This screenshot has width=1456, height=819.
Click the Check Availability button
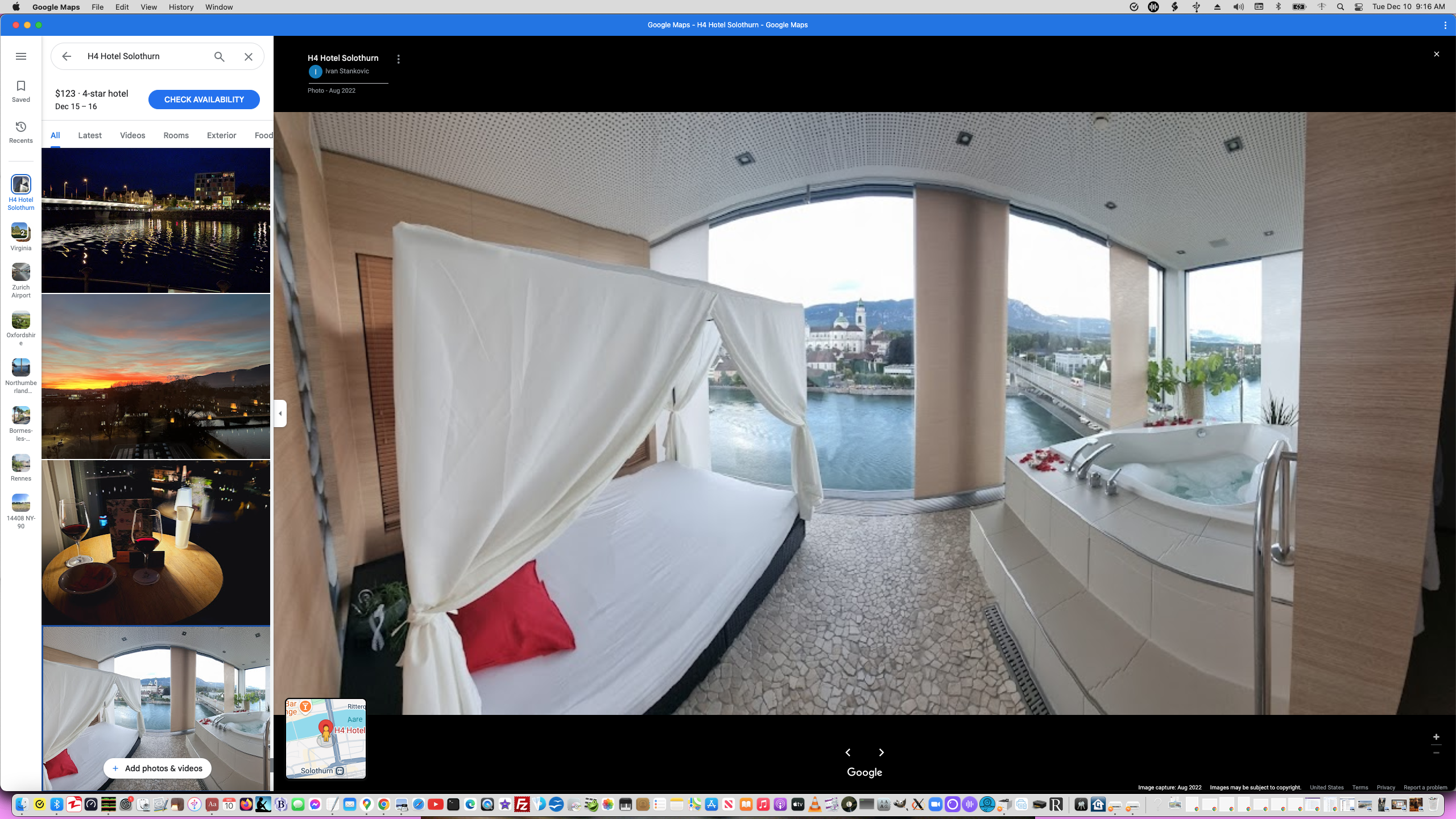[x=204, y=100]
